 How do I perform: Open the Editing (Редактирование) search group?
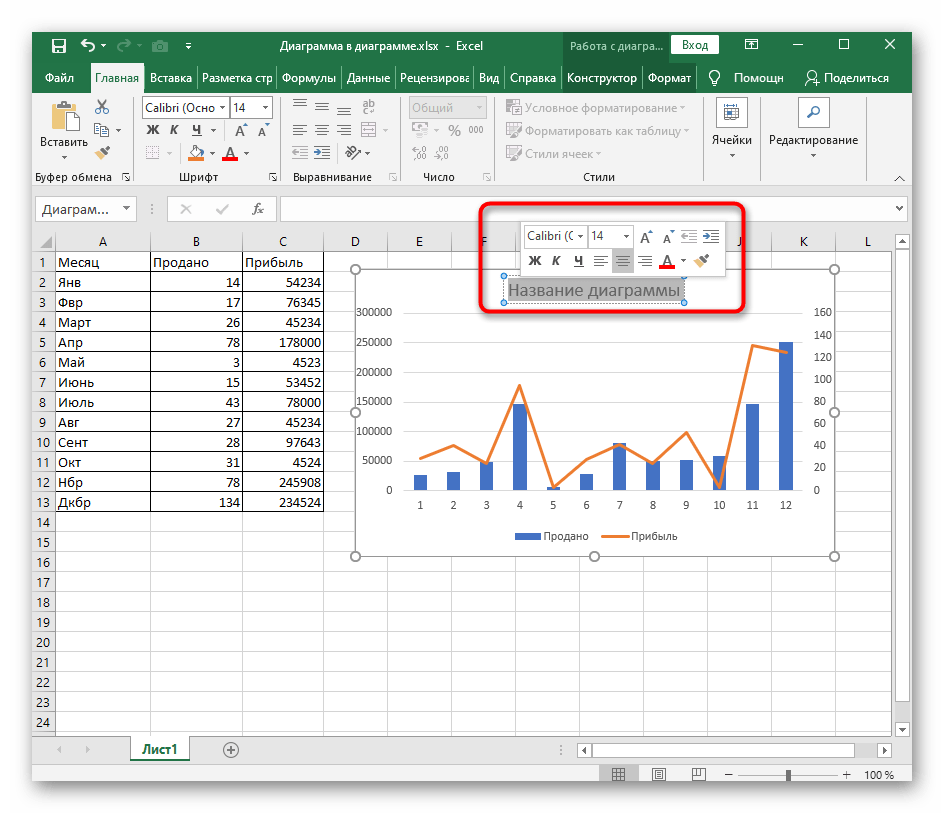[x=813, y=129]
